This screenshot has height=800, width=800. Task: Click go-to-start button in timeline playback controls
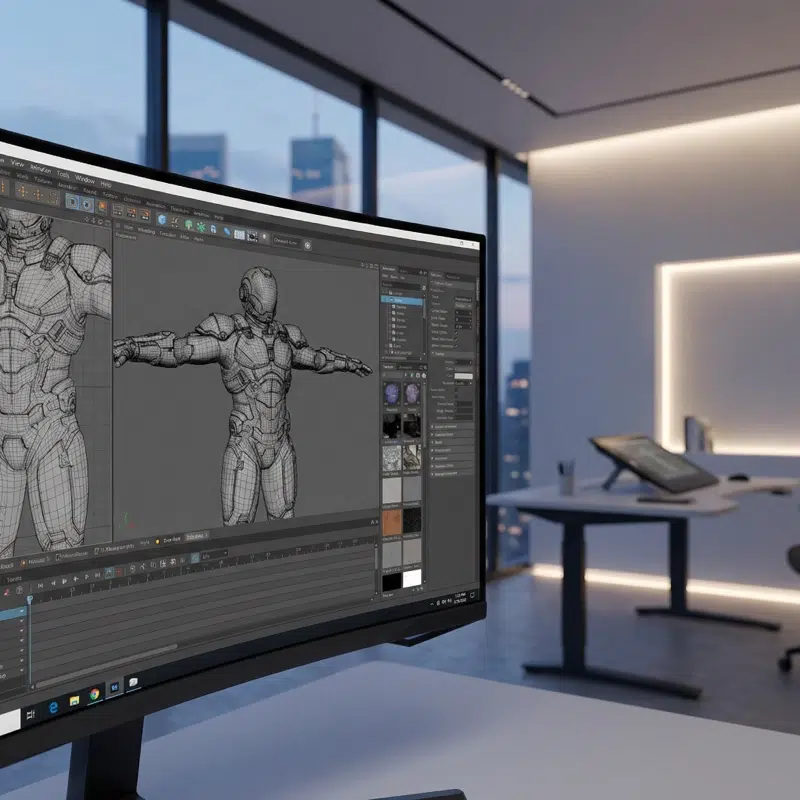40,586
